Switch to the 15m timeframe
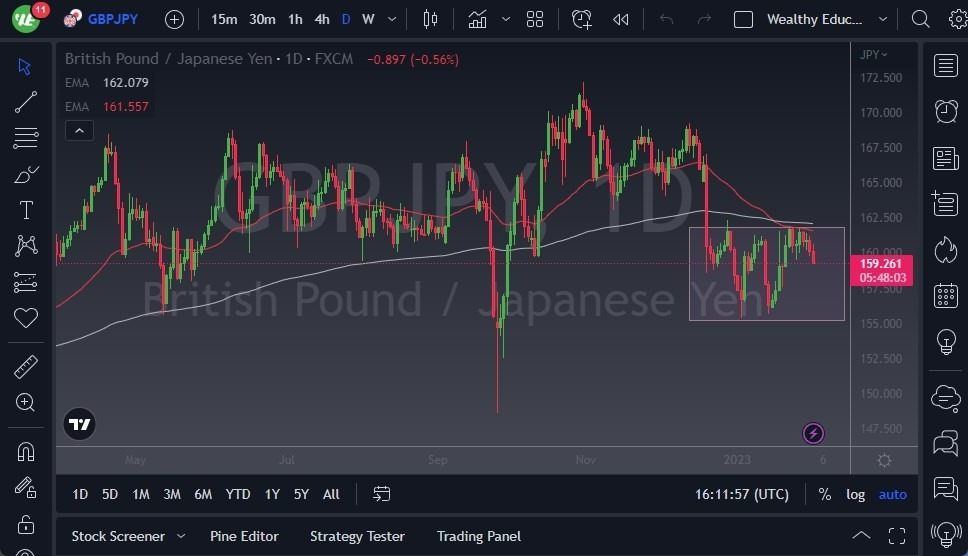The image size is (968, 556). (x=223, y=20)
